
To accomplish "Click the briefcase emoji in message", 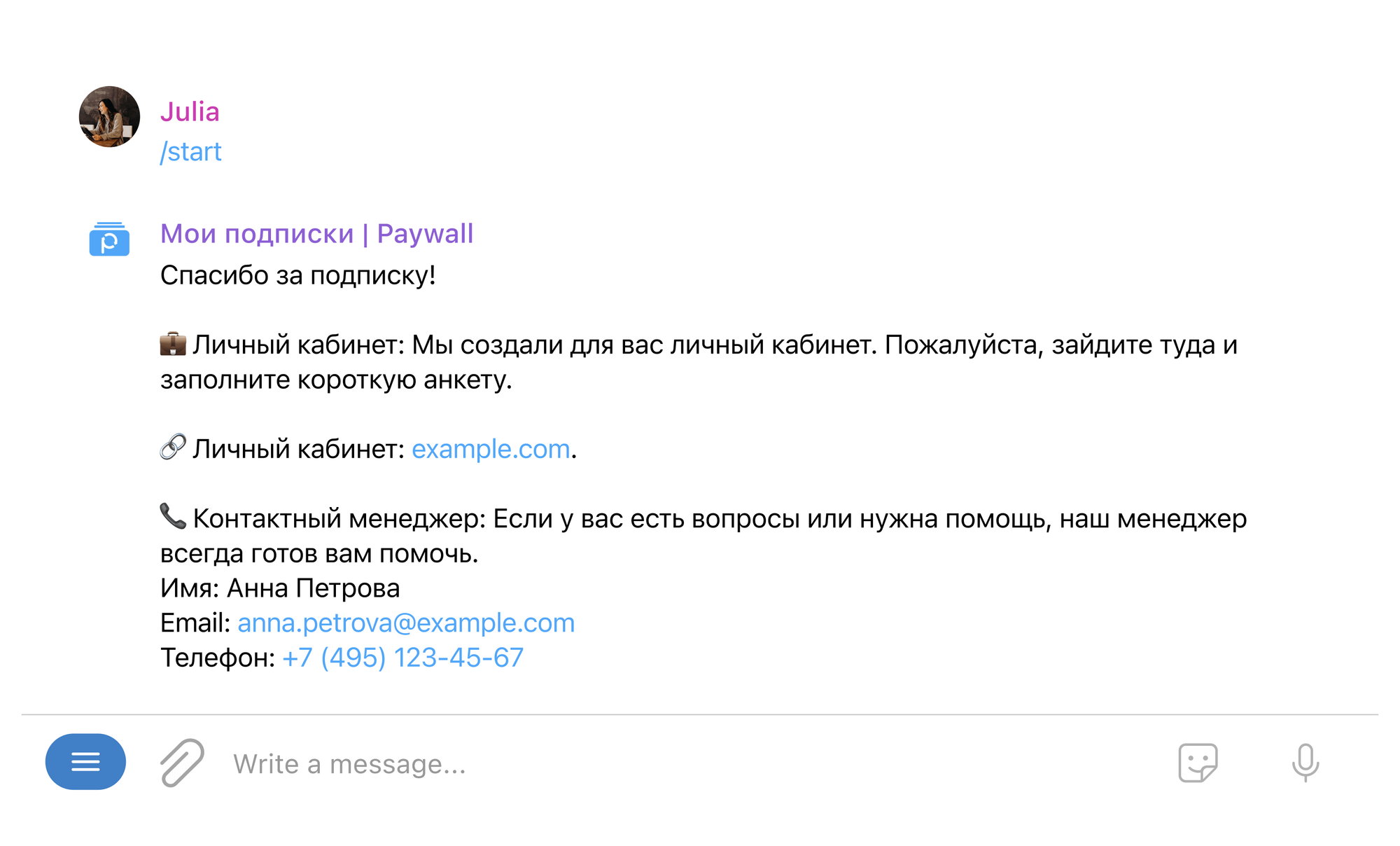I will pos(173,345).
